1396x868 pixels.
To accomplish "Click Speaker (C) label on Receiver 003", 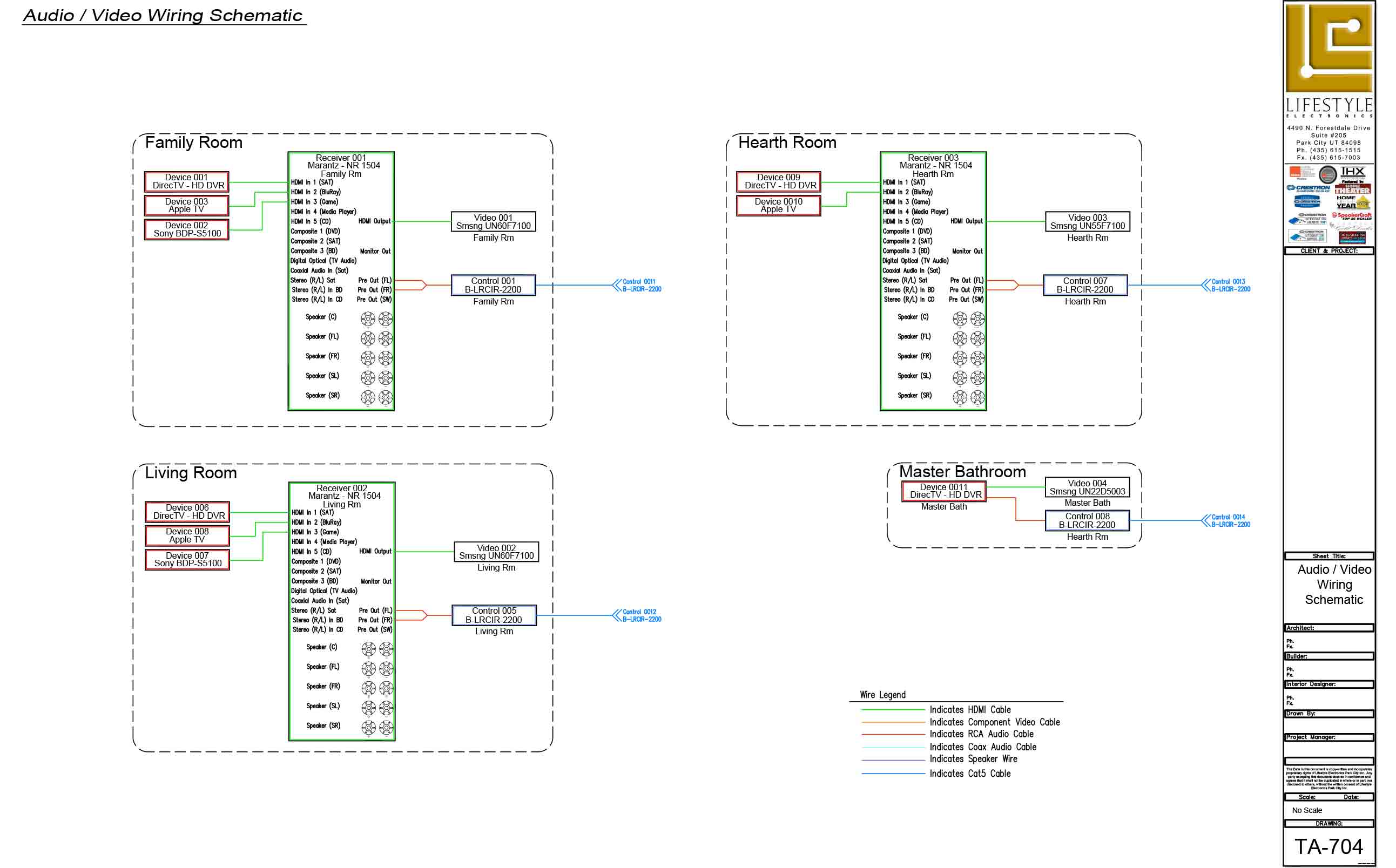I will [x=913, y=317].
